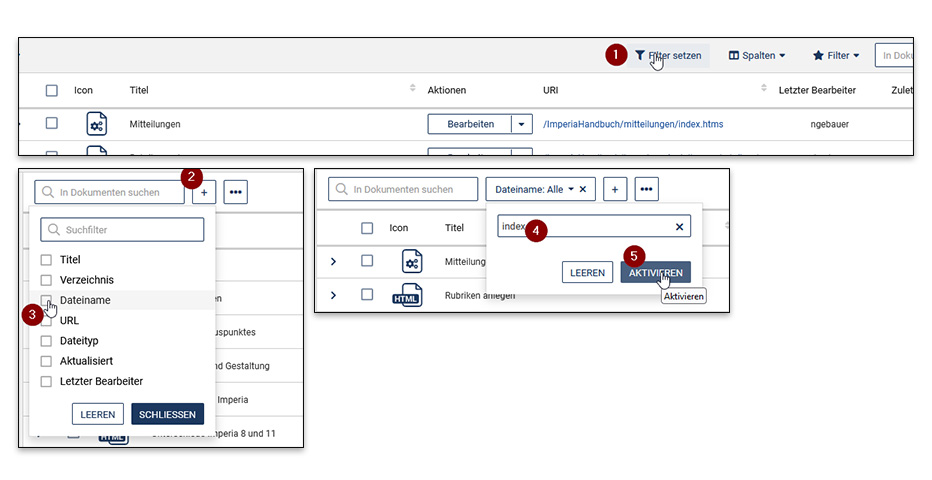This screenshot has width=932, height=480.
Task: Click the plus button beside Dateiname: Alle chip
Action: point(615,189)
